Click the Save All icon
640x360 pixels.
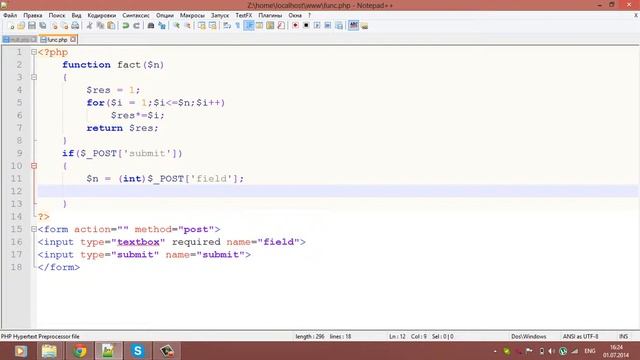[x=42, y=26]
